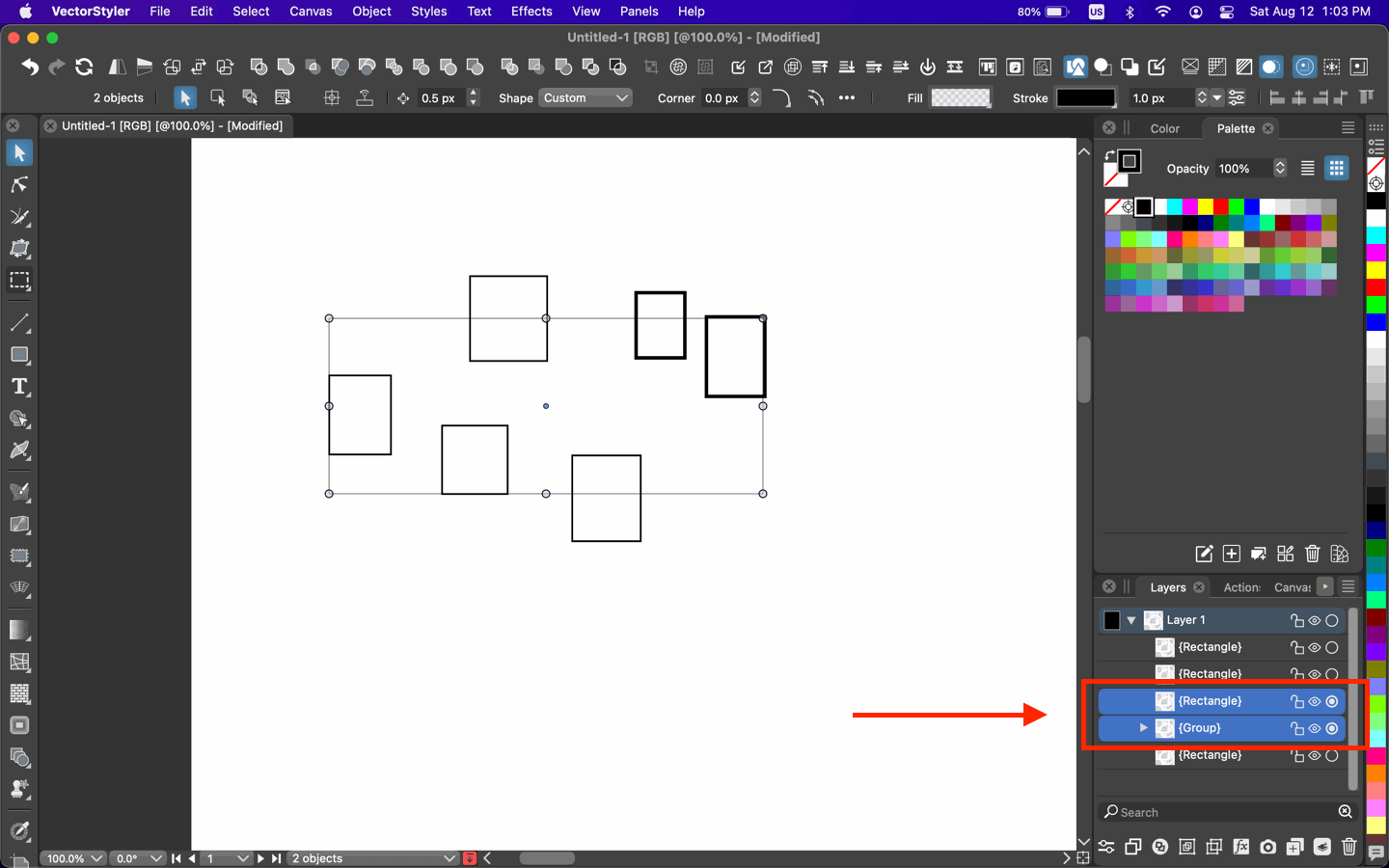Select the Line tool in the toolbox
The image size is (1389, 868).
(x=19, y=323)
